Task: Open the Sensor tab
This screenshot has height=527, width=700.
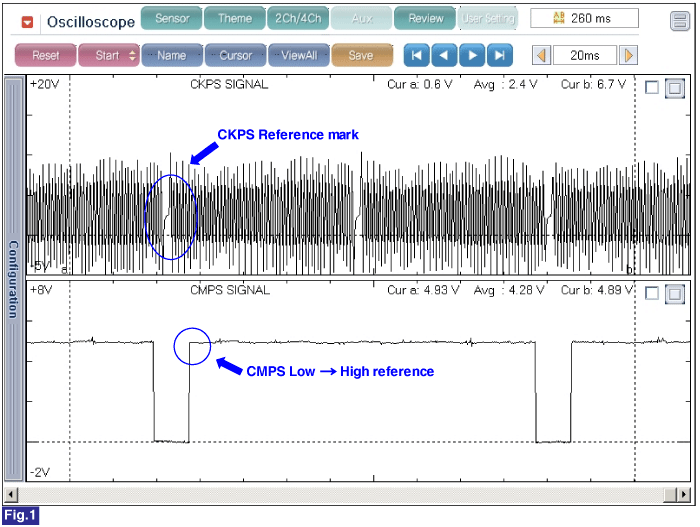Action: click(x=172, y=18)
